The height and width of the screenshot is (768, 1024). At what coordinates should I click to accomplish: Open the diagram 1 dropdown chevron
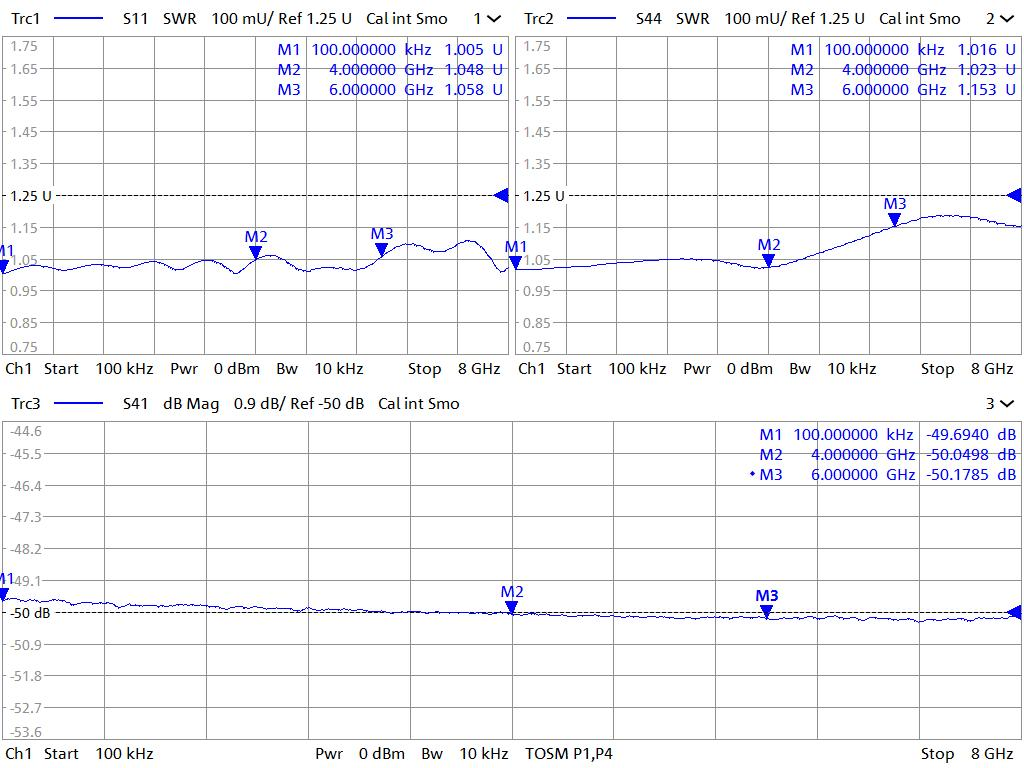click(494, 19)
